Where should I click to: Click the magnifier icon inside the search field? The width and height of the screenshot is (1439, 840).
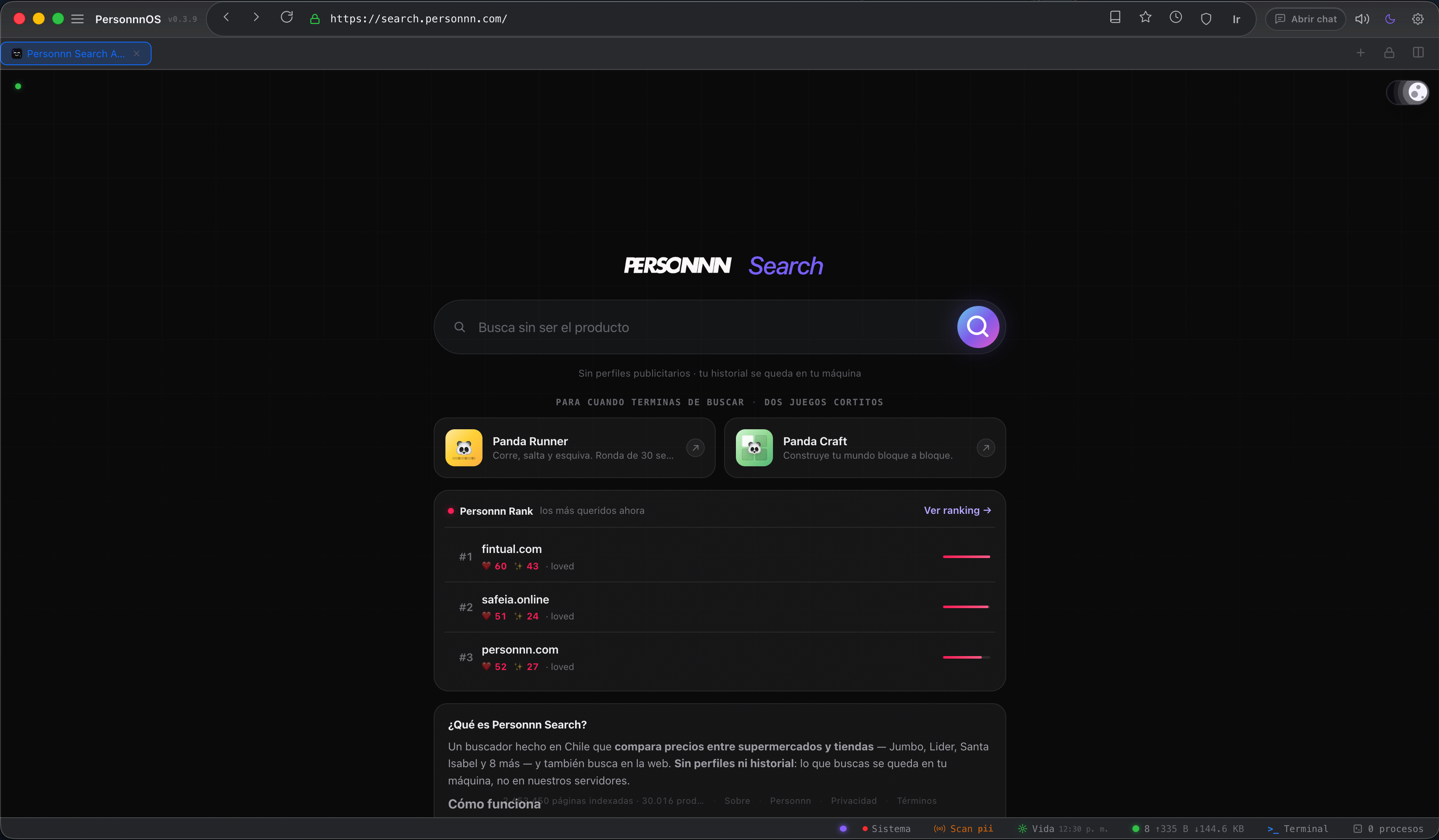click(459, 327)
